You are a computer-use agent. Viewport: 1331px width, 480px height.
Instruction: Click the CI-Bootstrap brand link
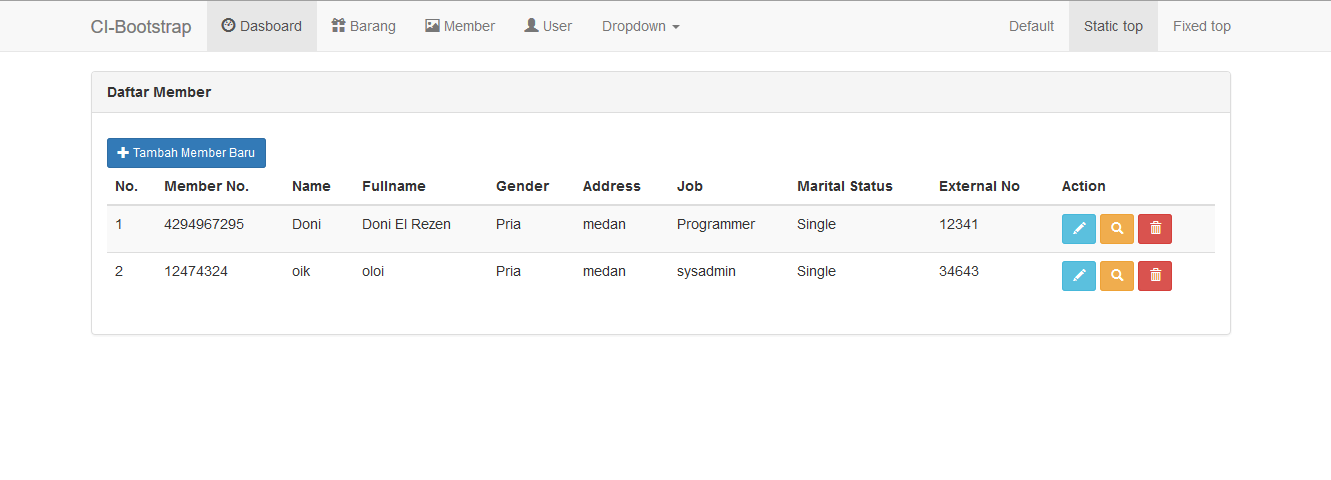pyautogui.click(x=141, y=27)
